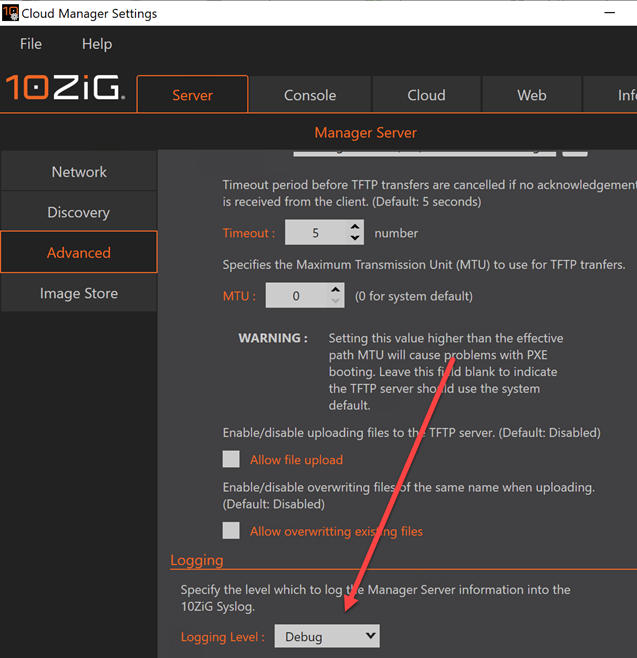Switch to the Console tab

pos(310,95)
